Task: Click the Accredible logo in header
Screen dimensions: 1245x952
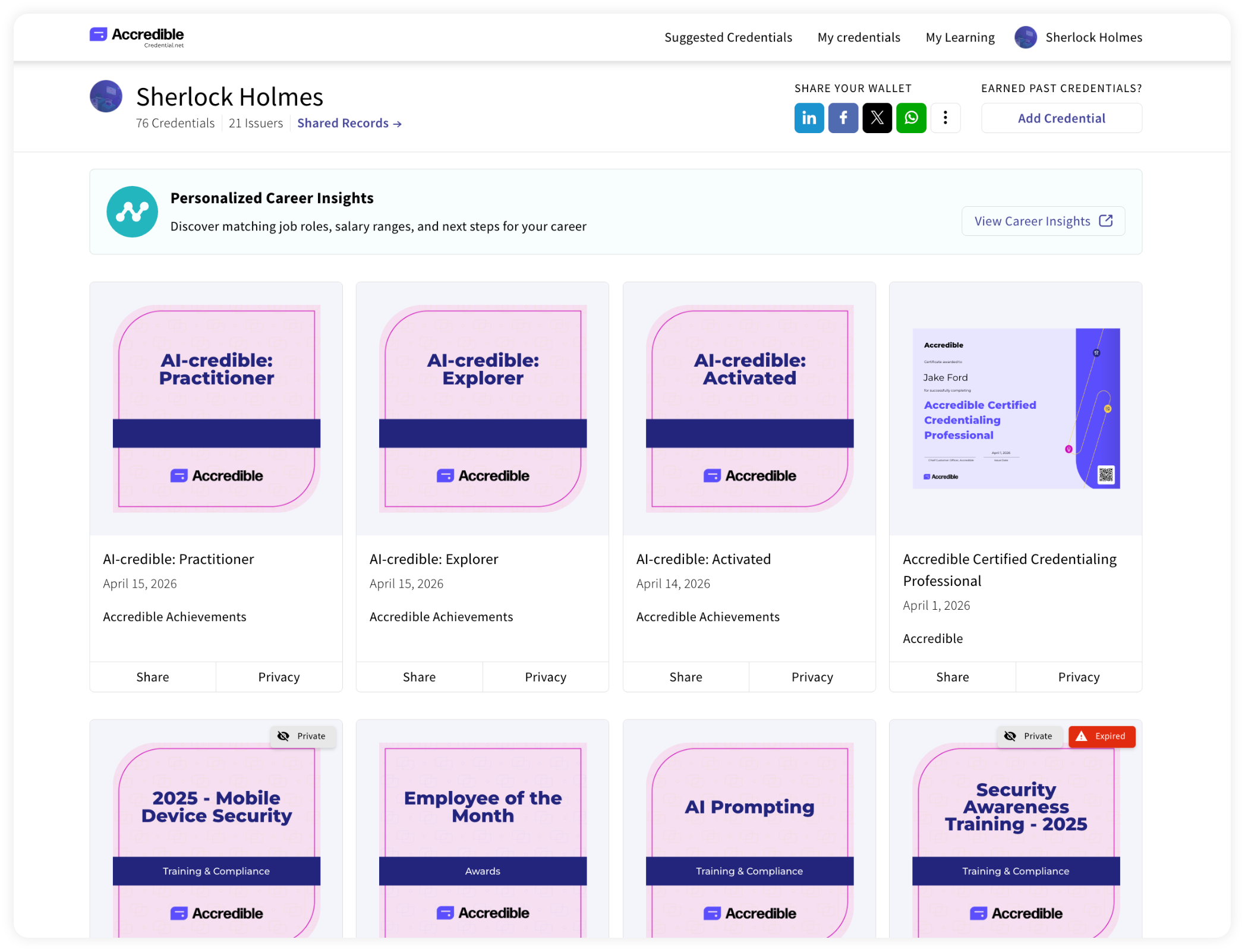Action: pos(137,36)
